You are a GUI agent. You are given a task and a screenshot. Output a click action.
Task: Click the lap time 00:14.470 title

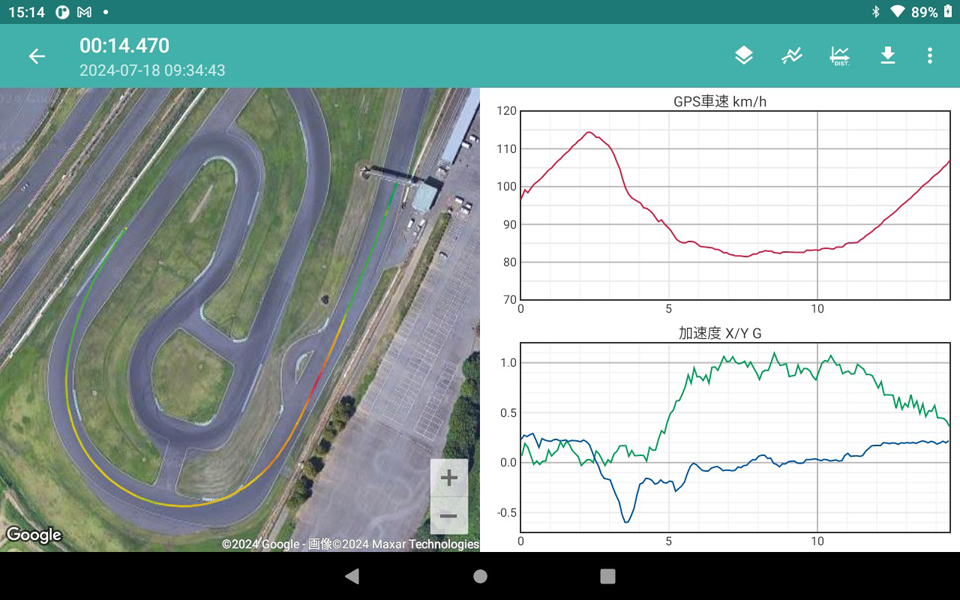125,46
